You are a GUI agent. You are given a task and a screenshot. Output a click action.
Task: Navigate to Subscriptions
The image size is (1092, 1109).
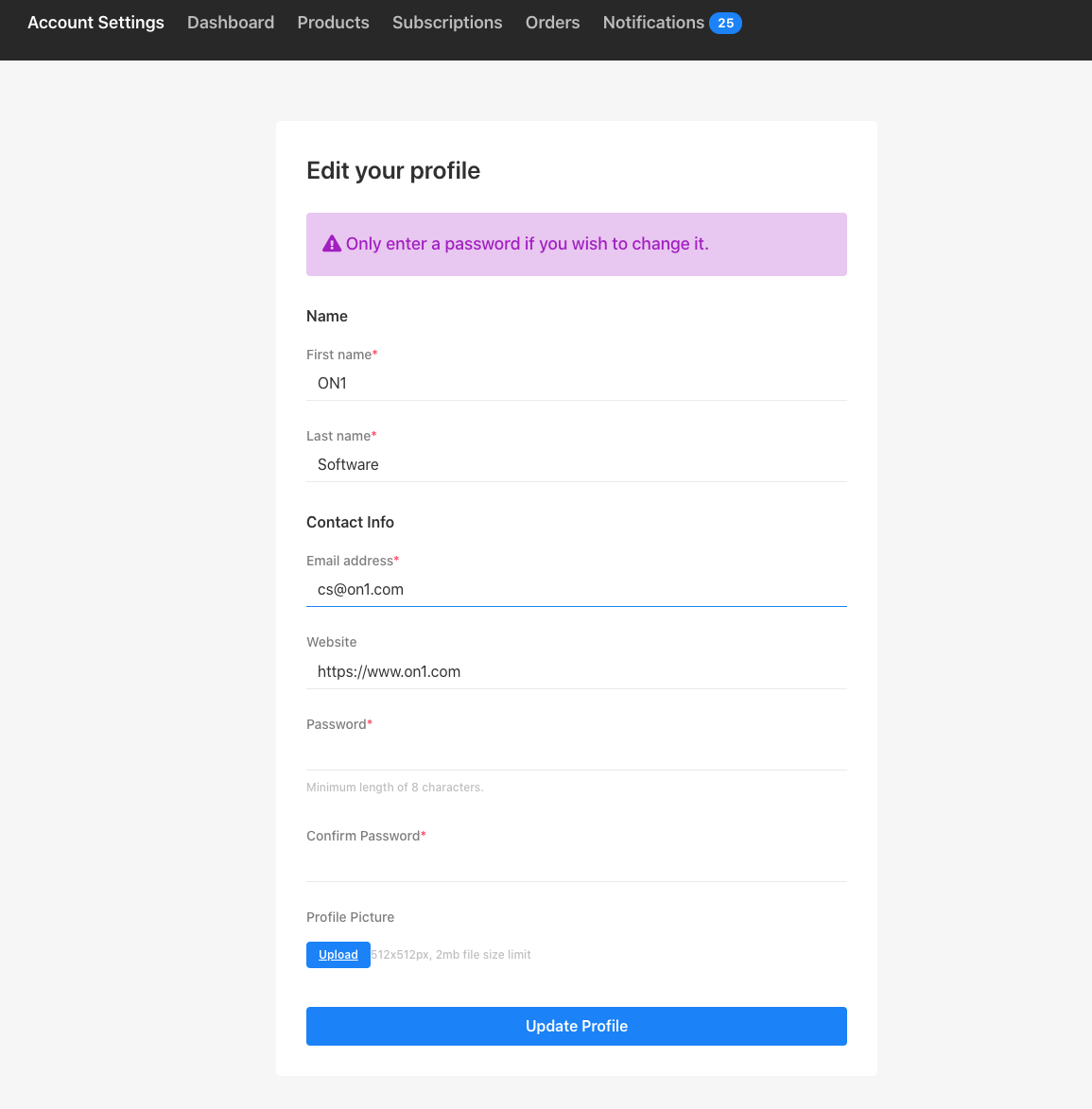coord(447,23)
